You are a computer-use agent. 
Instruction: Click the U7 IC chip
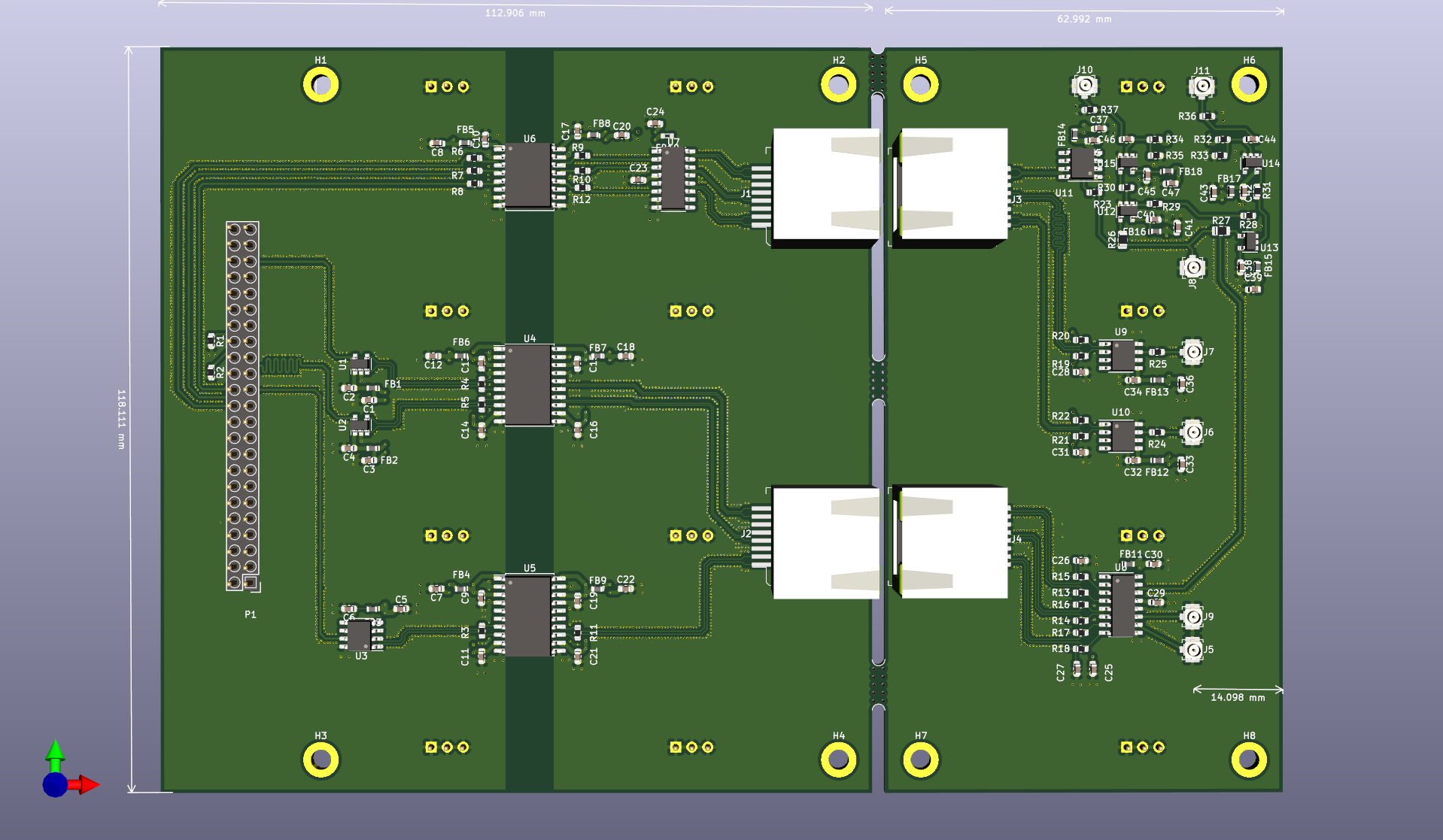tap(673, 179)
